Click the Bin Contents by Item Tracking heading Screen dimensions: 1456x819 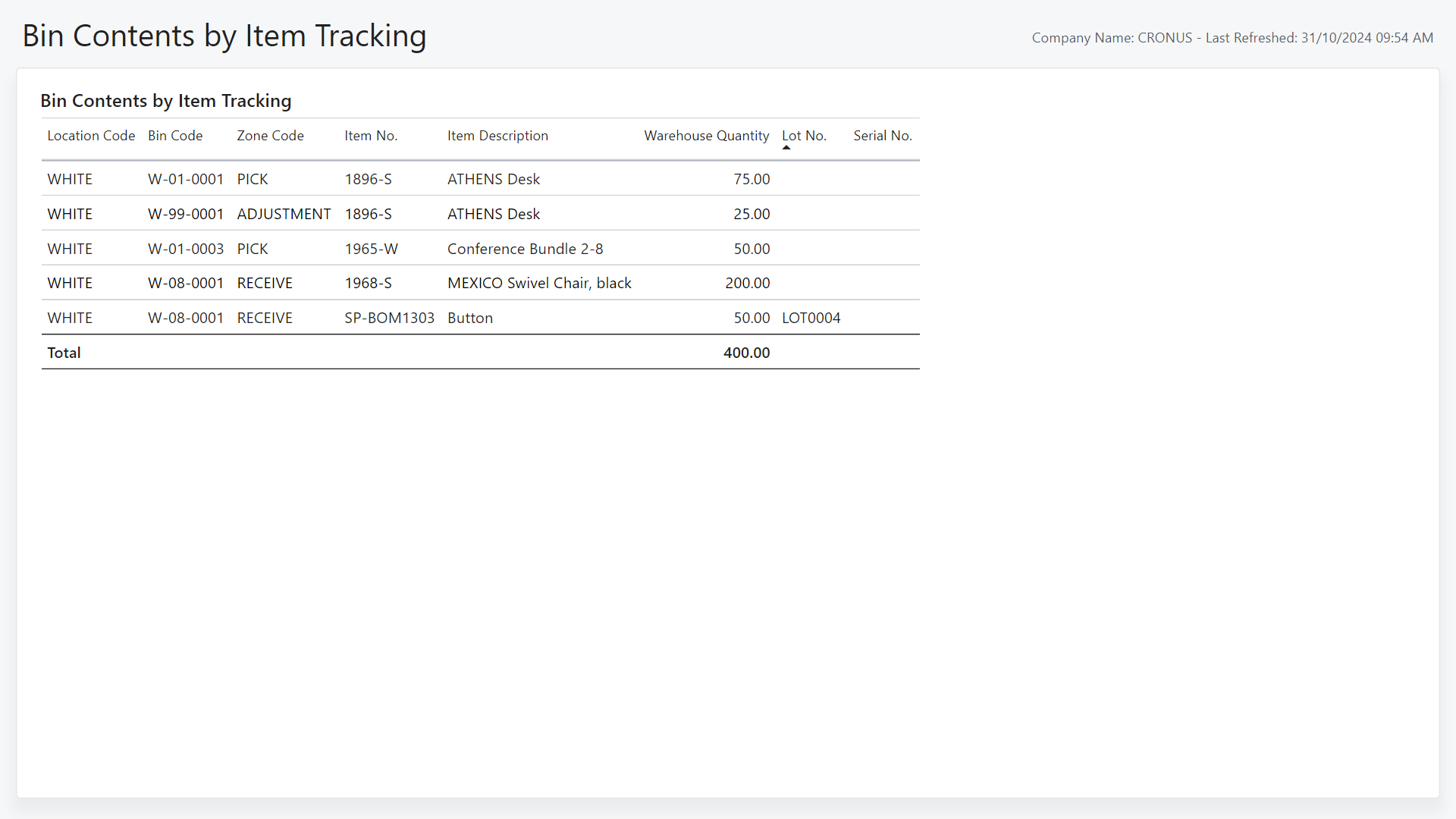[165, 100]
